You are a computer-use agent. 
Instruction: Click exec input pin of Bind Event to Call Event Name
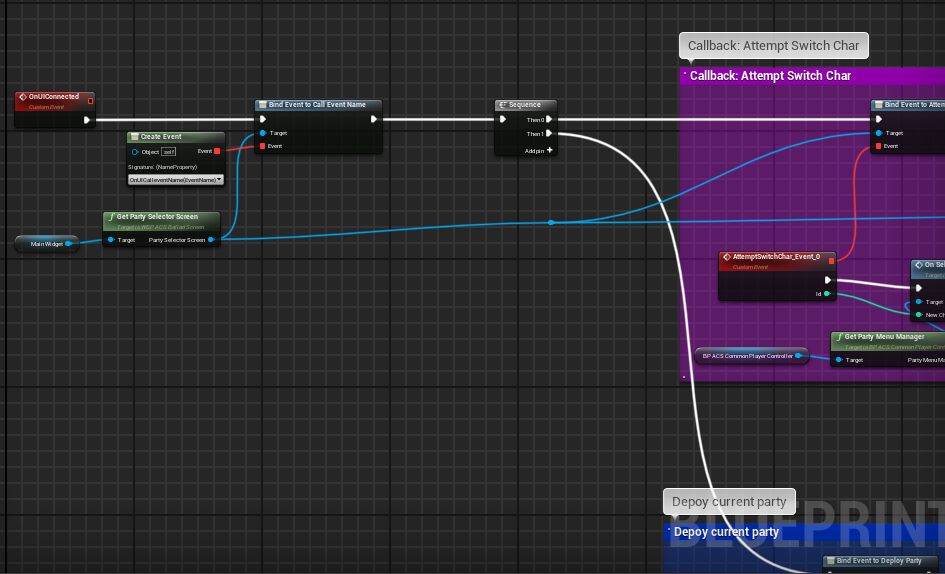point(263,119)
